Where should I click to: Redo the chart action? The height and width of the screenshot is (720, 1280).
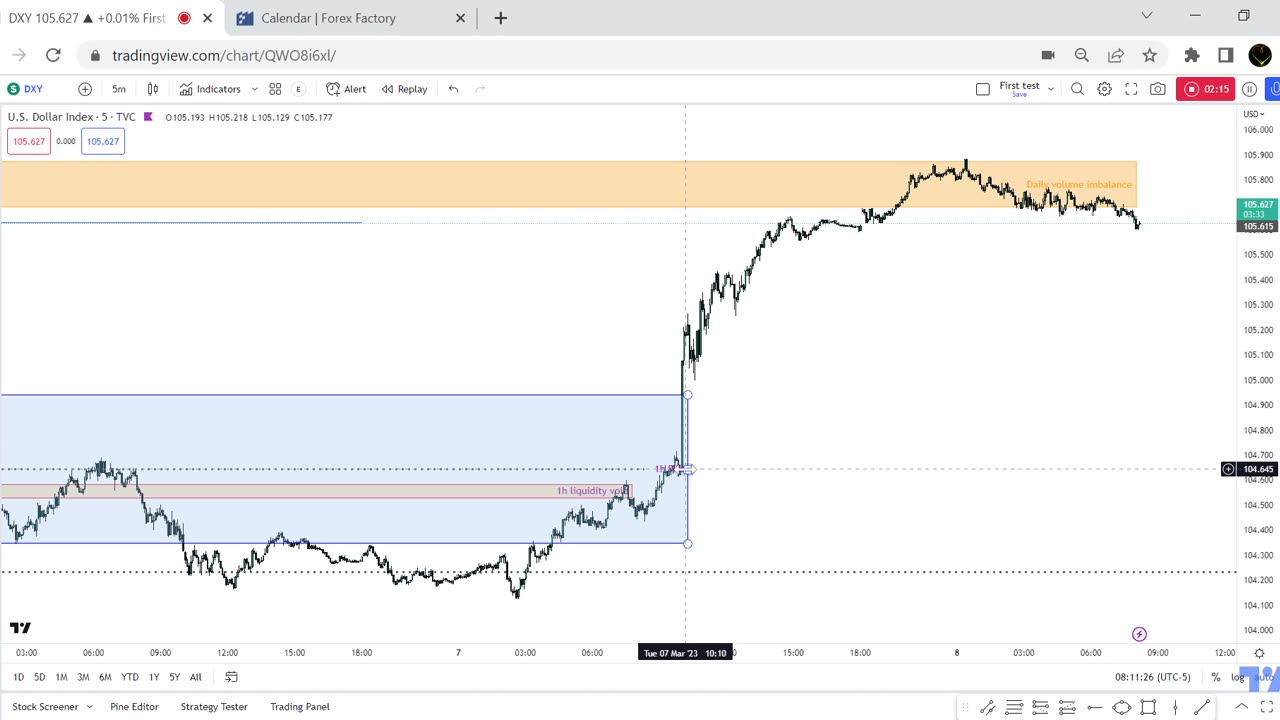coord(480,89)
